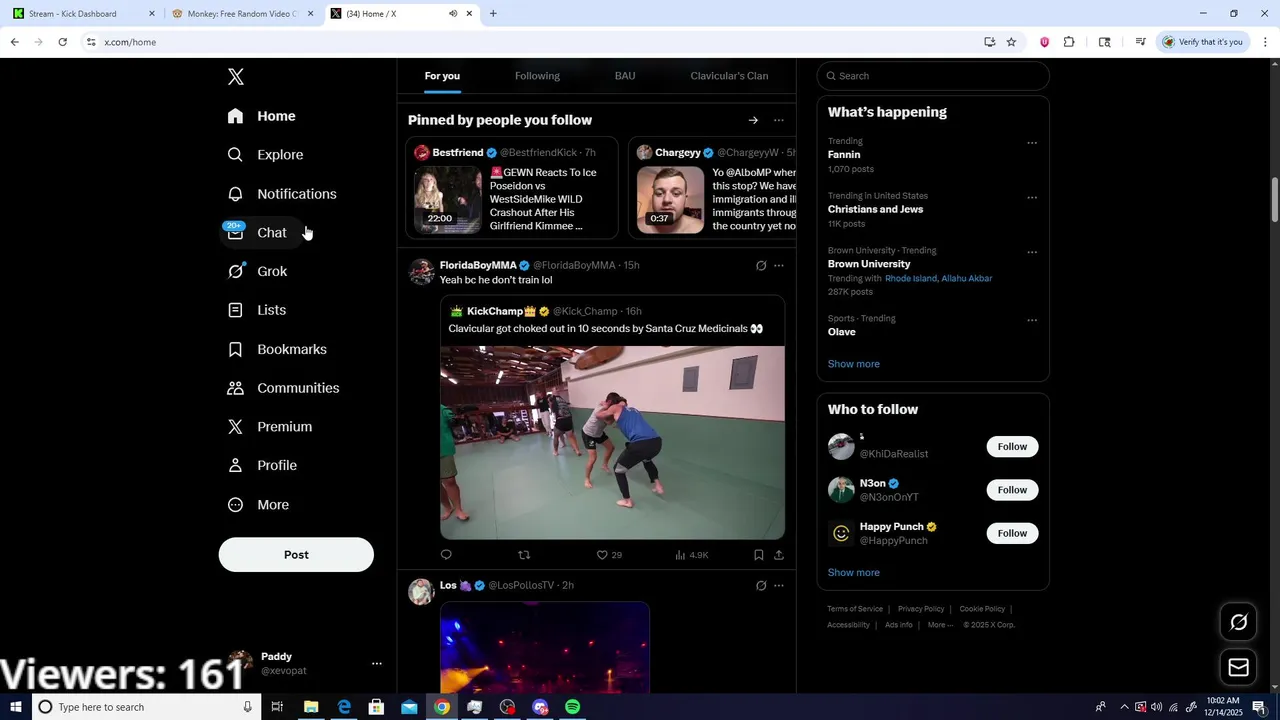
Task: Follow N3on
Action: click(x=1012, y=490)
